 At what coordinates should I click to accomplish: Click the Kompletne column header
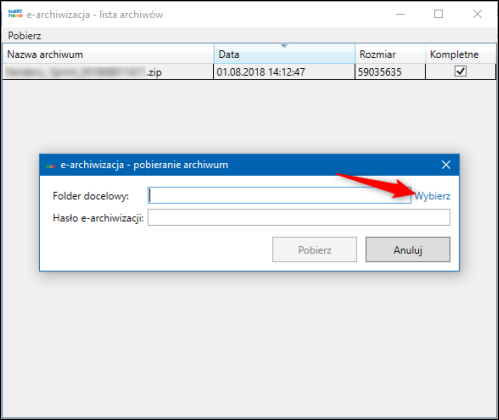point(461,54)
